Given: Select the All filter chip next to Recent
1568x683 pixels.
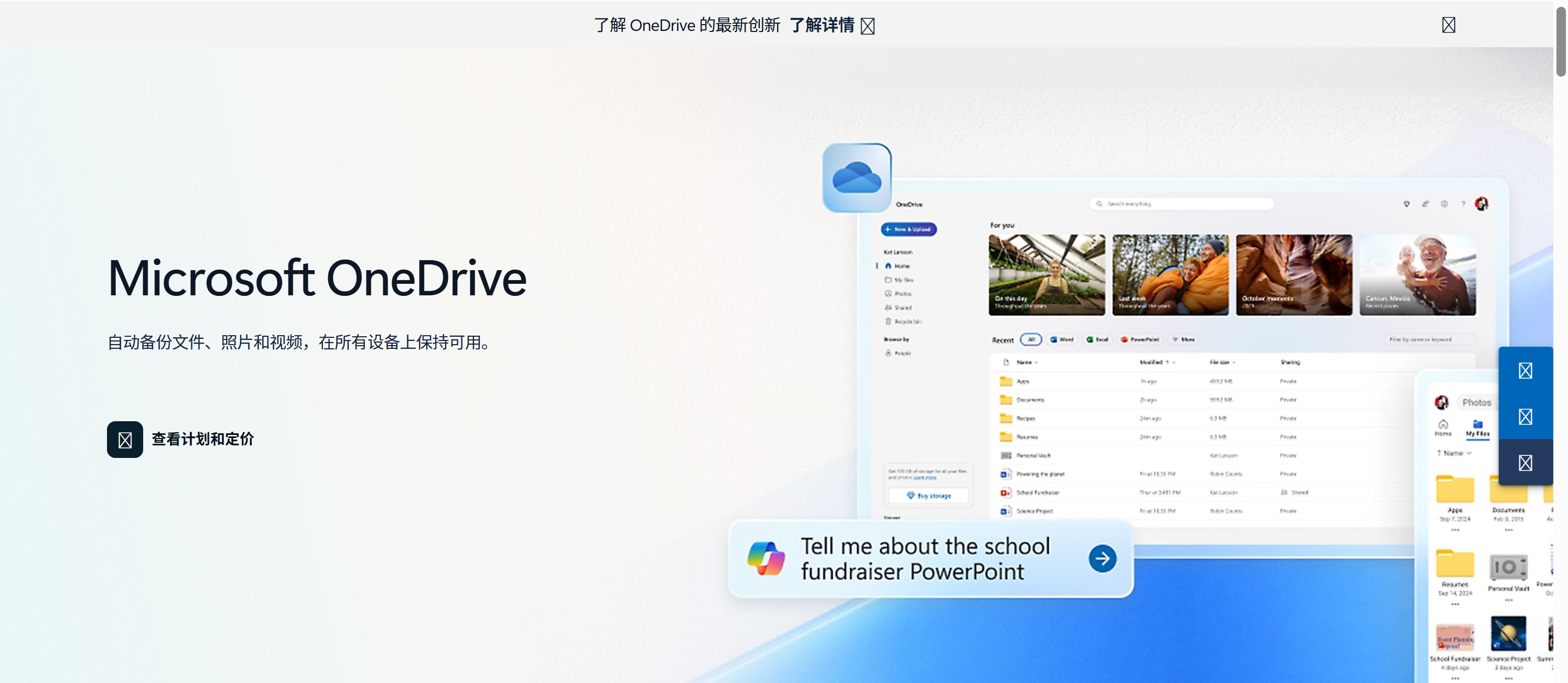Looking at the screenshot, I should [x=1030, y=340].
